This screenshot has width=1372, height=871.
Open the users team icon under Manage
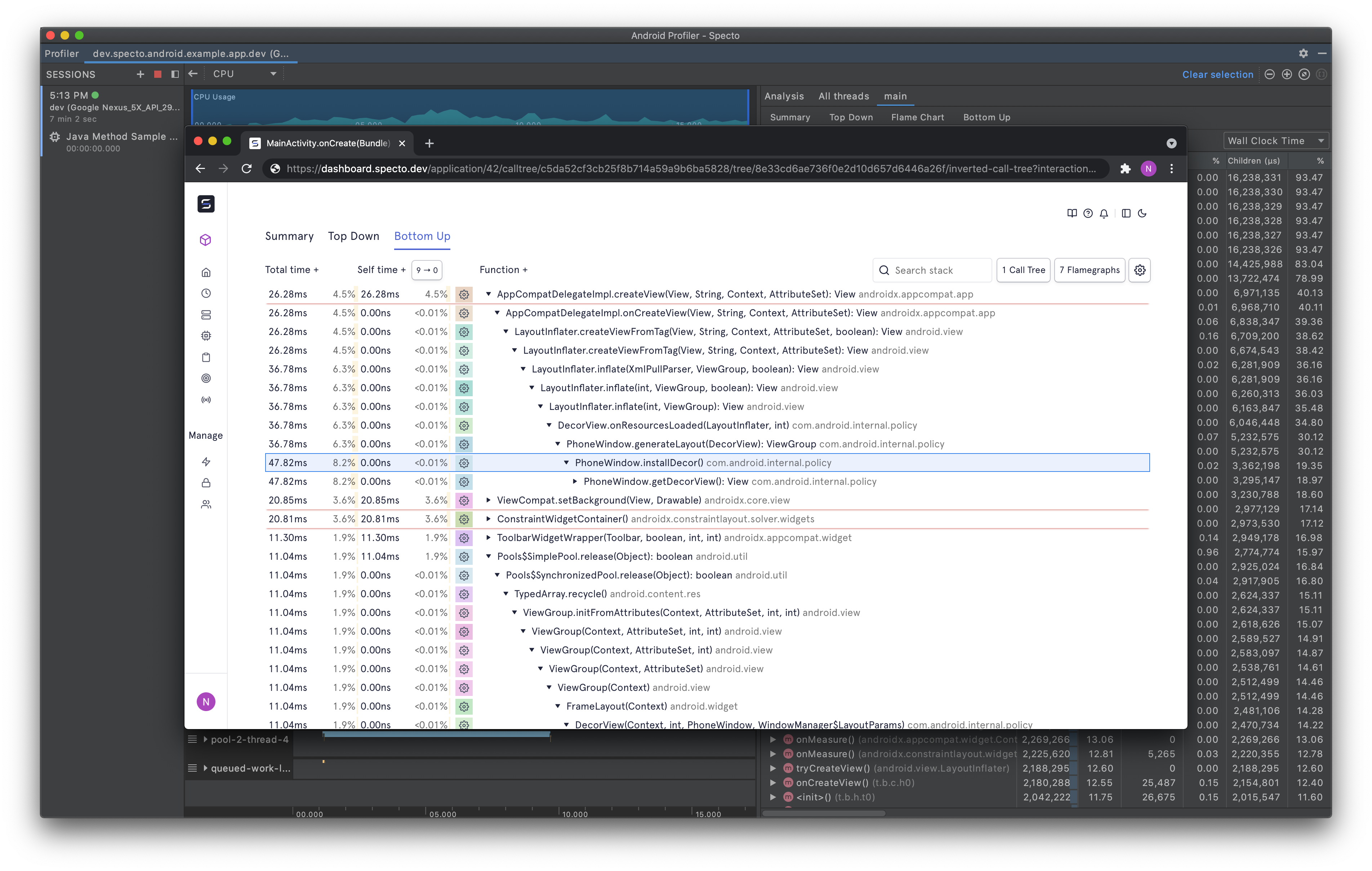(206, 504)
